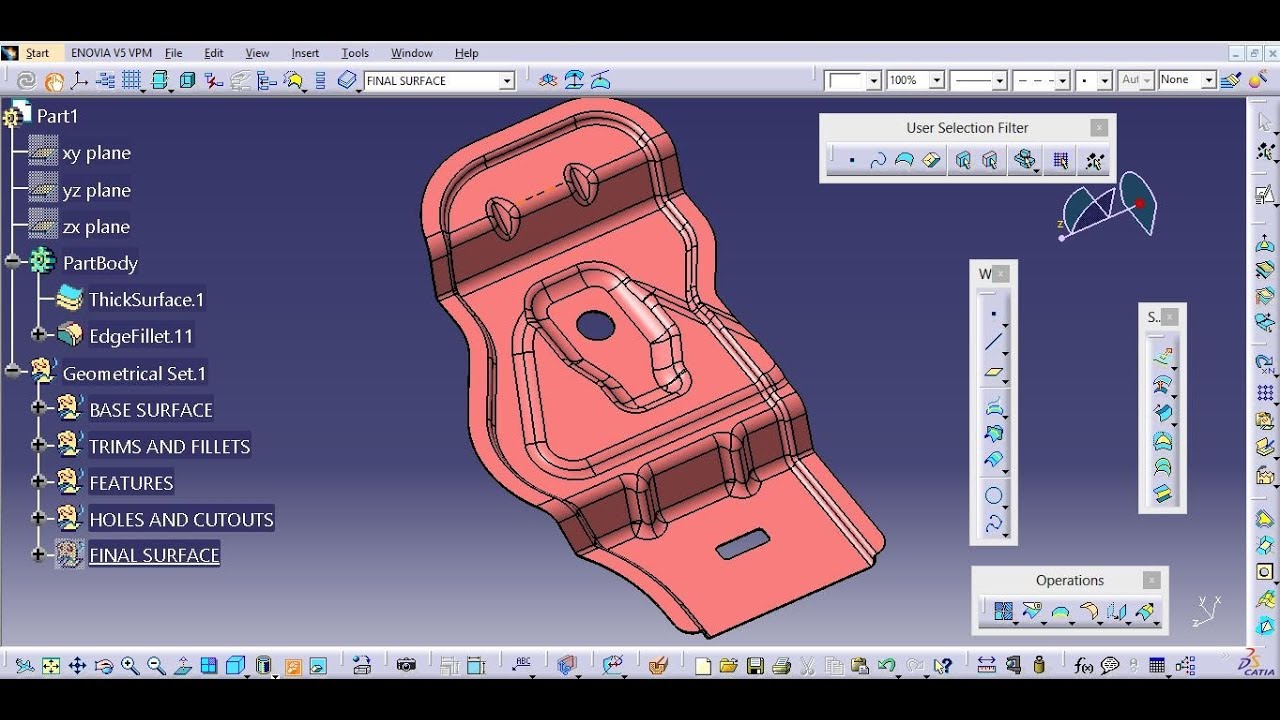Enable Curve Filter in User Selection Filter

click(878, 160)
